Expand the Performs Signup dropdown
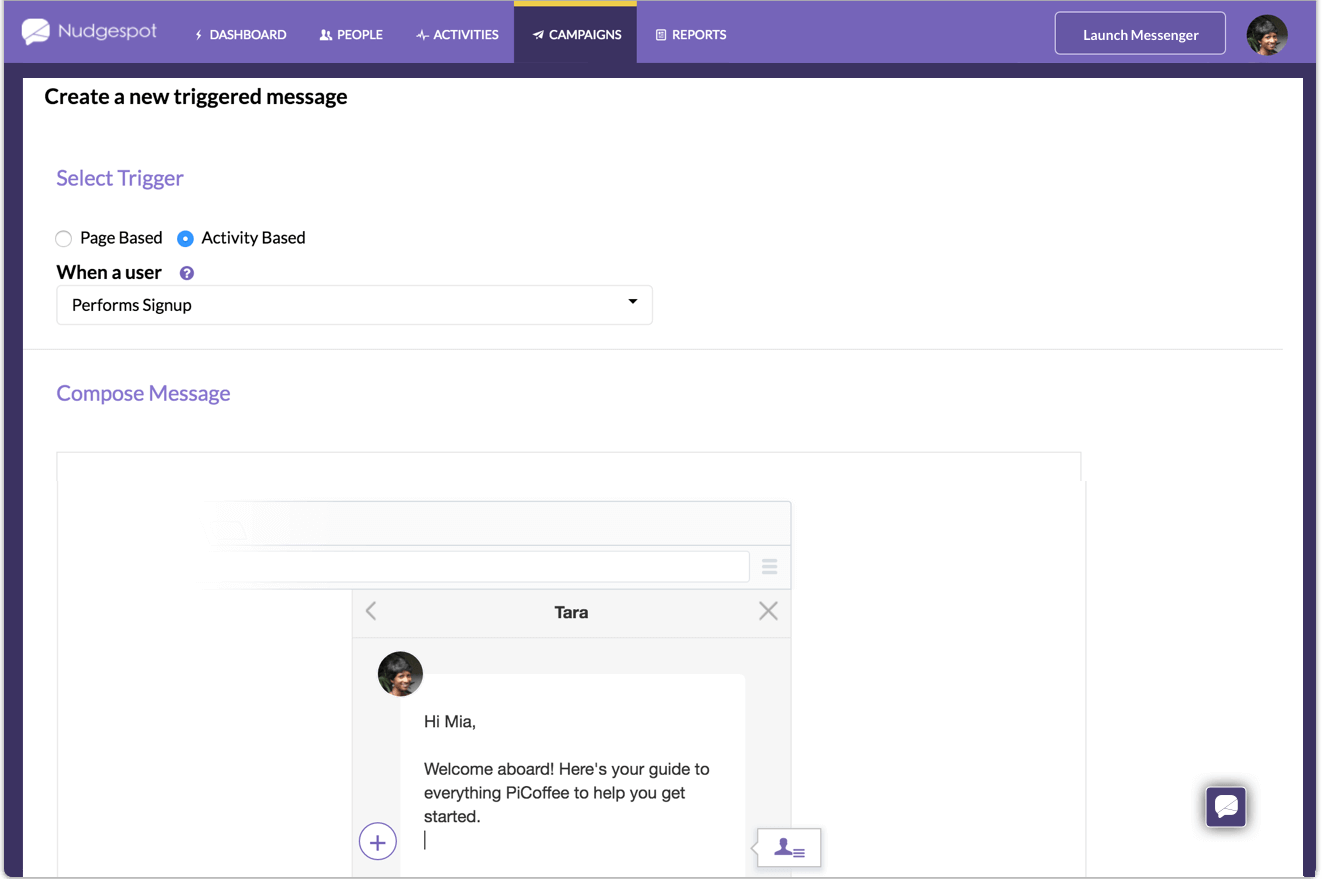 click(x=354, y=305)
